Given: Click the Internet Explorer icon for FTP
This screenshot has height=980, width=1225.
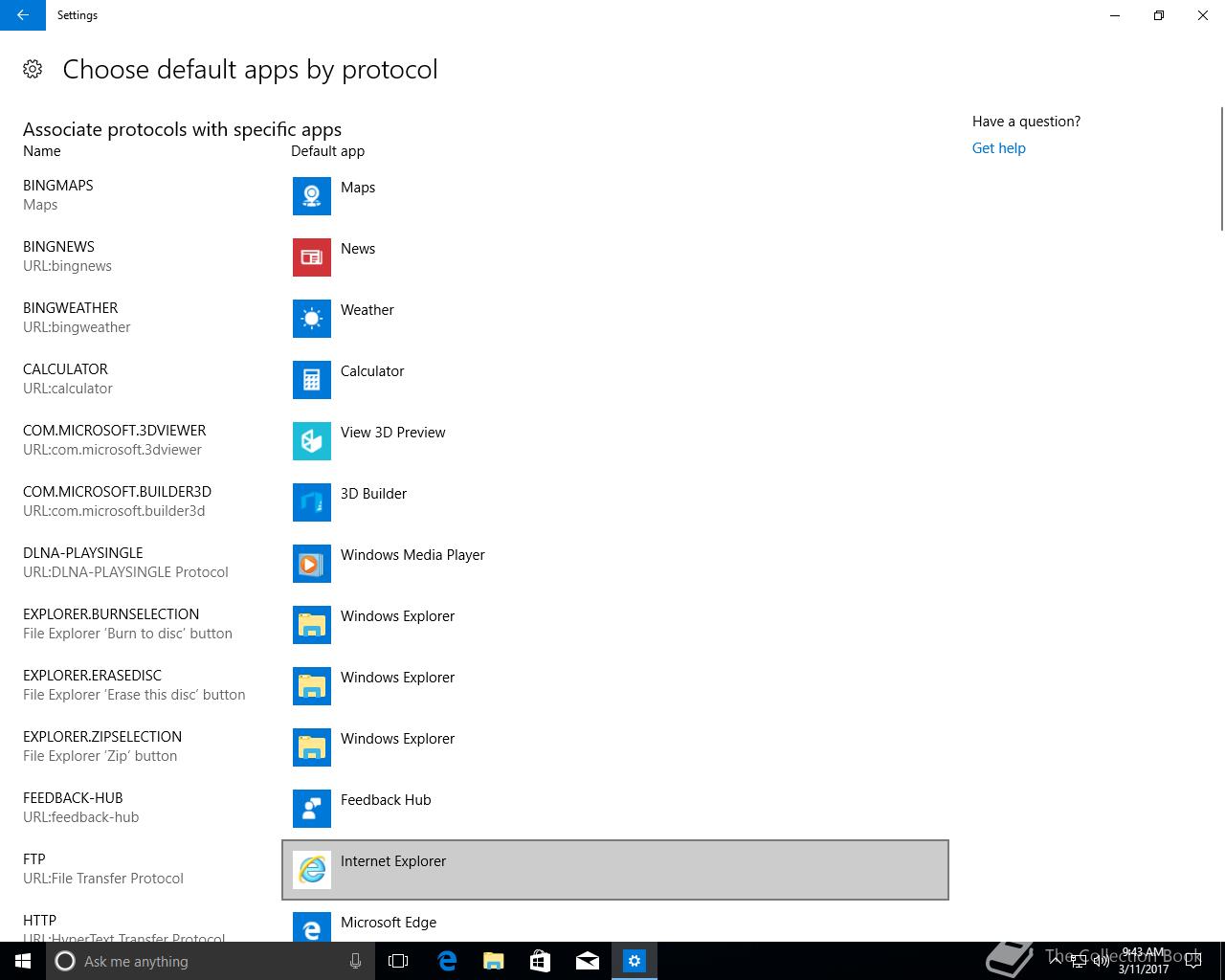Looking at the screenshot, I should tap(312, 870).
